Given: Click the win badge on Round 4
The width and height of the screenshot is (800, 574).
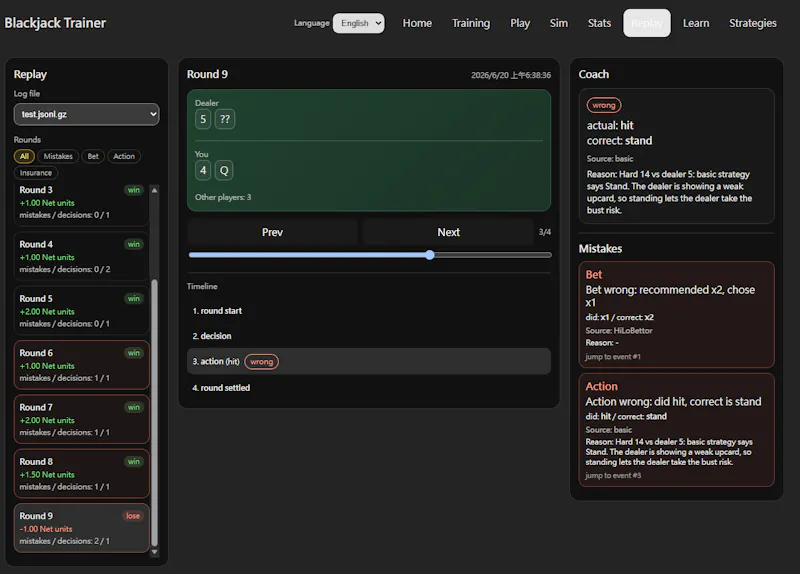Looking at the screenshot, I should [134, 244].
